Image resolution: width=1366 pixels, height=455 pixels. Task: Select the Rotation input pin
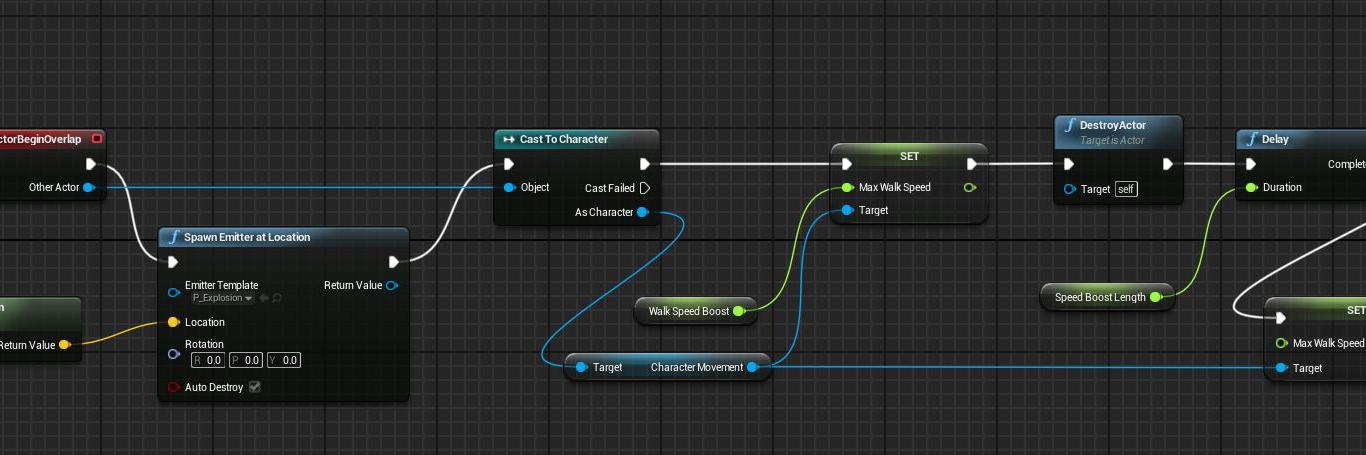[174, 353]
